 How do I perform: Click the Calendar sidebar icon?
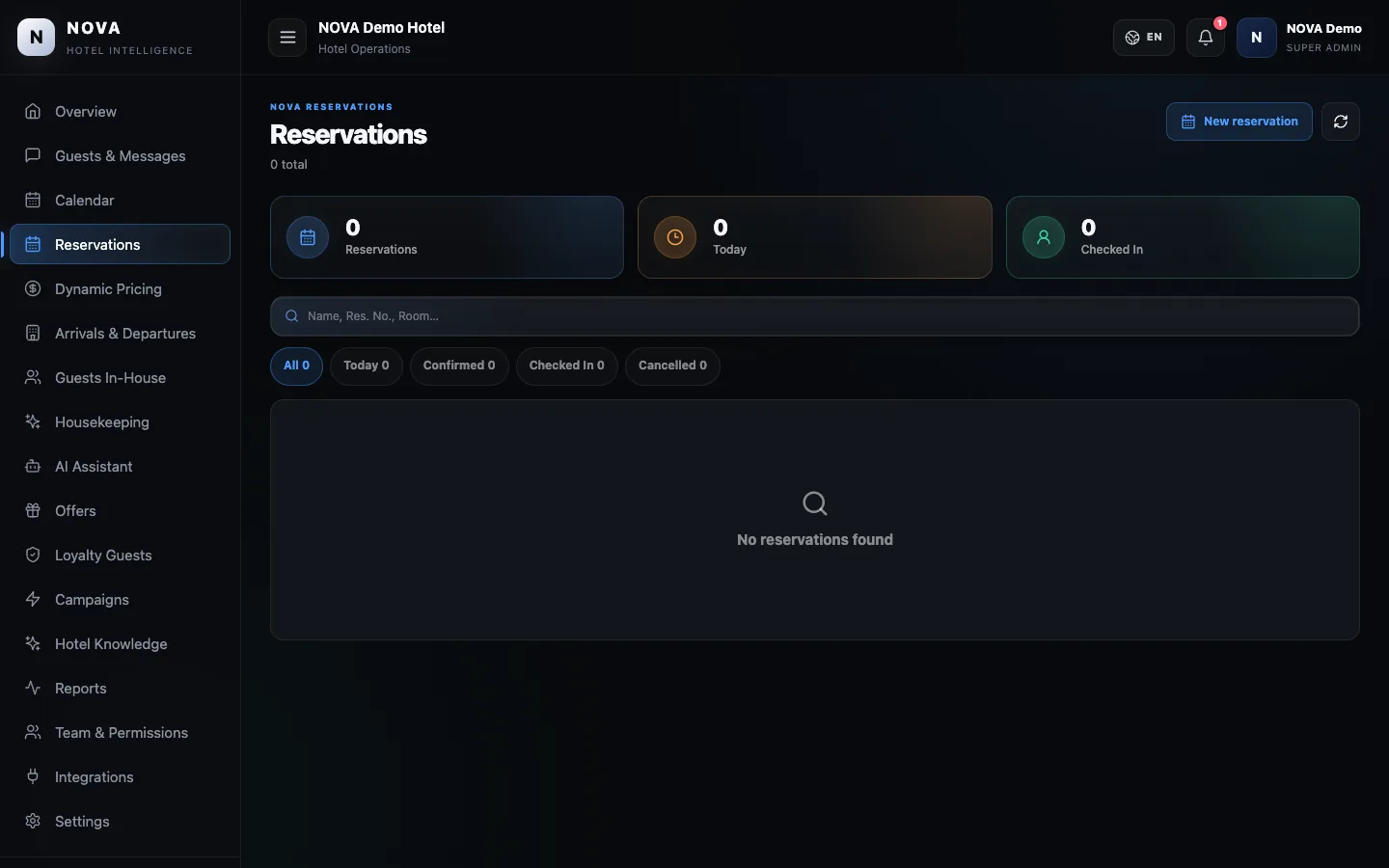pyautogui.click(x=33, y=200)
